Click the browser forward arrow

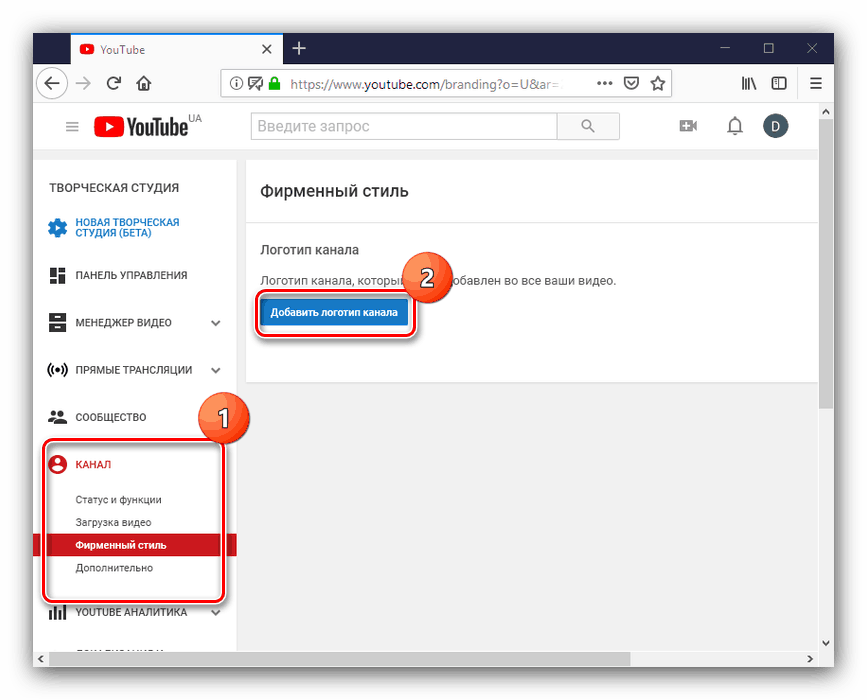83,83
